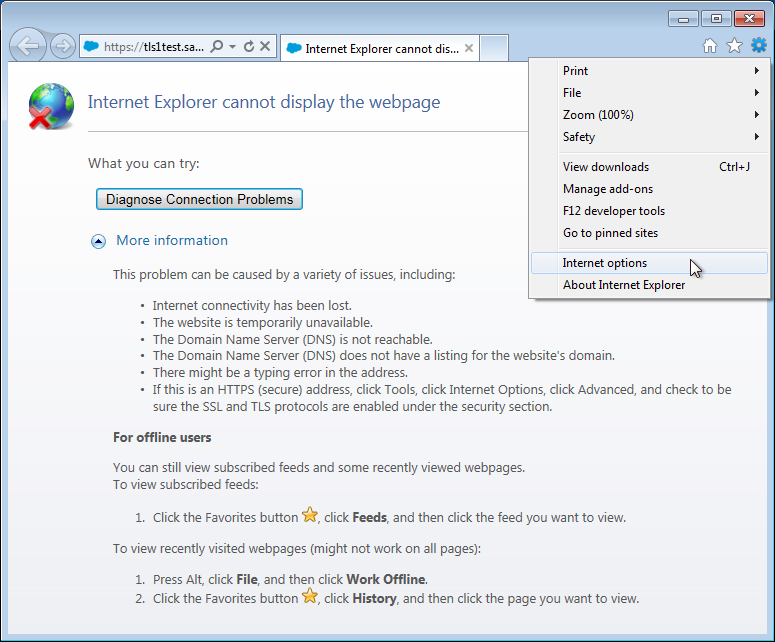Click 'The website is temporarily unavailable.' bullet

[262, 323]
